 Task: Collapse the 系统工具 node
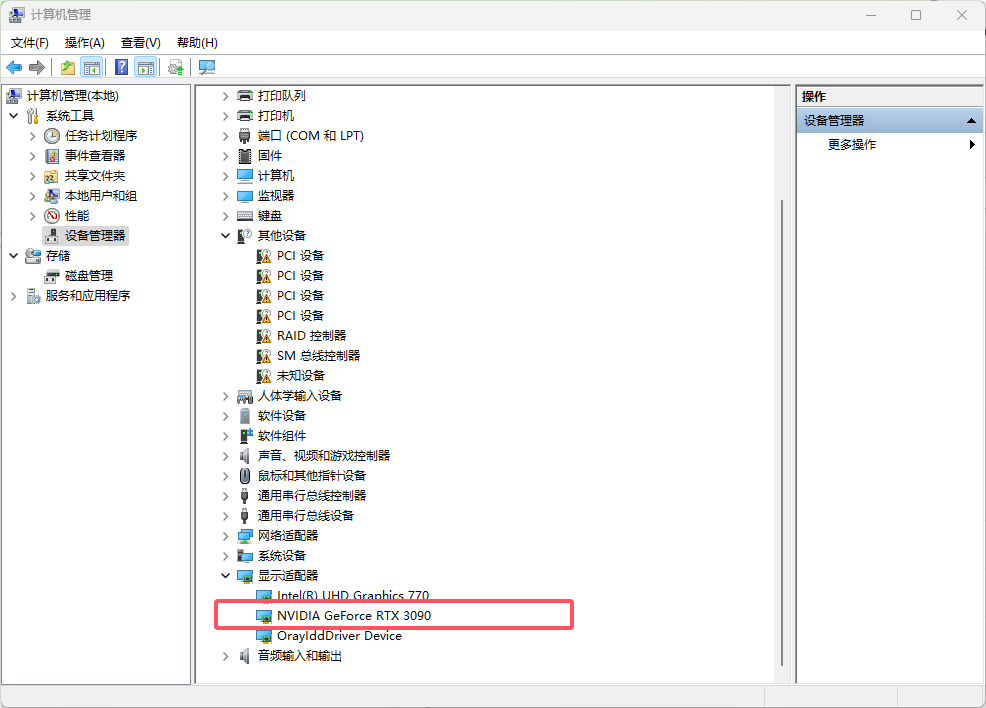point(14,116)
